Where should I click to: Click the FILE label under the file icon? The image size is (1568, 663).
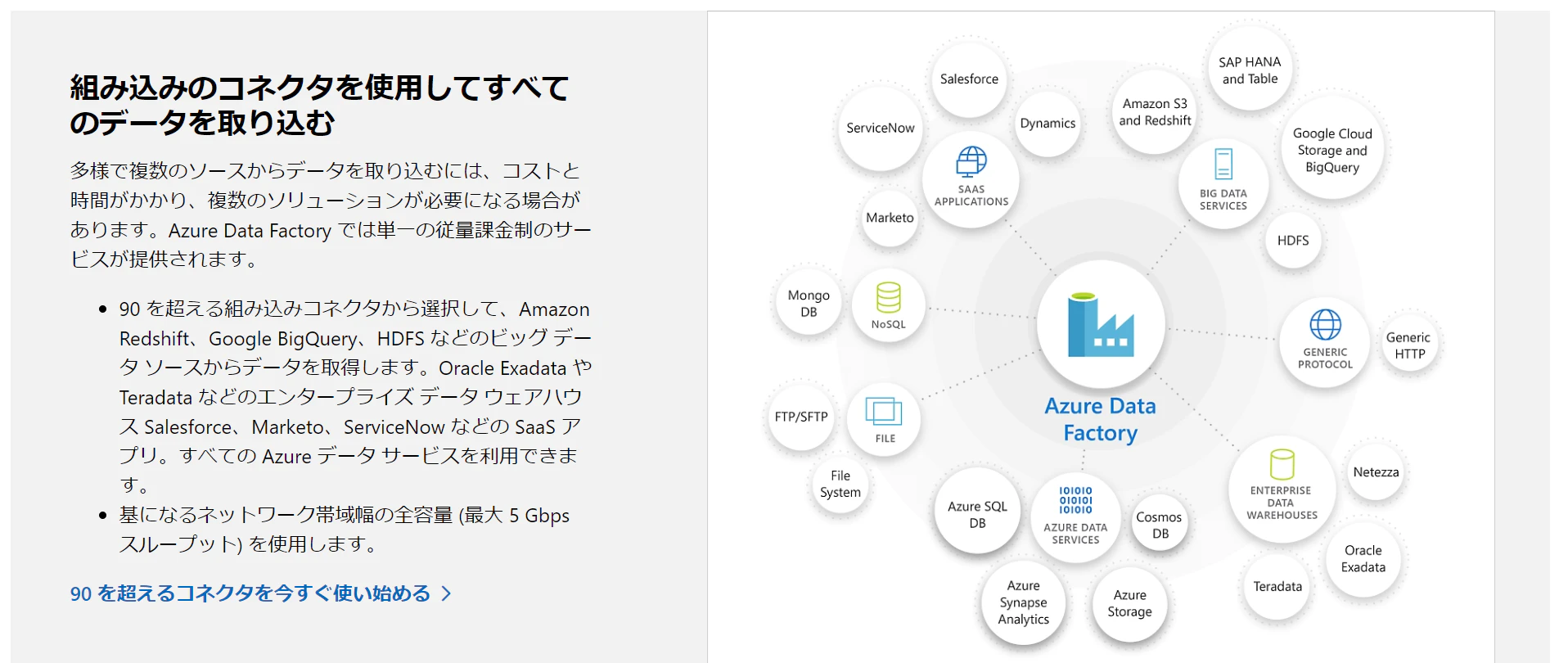pyautogui.click(x=885, y=439)
